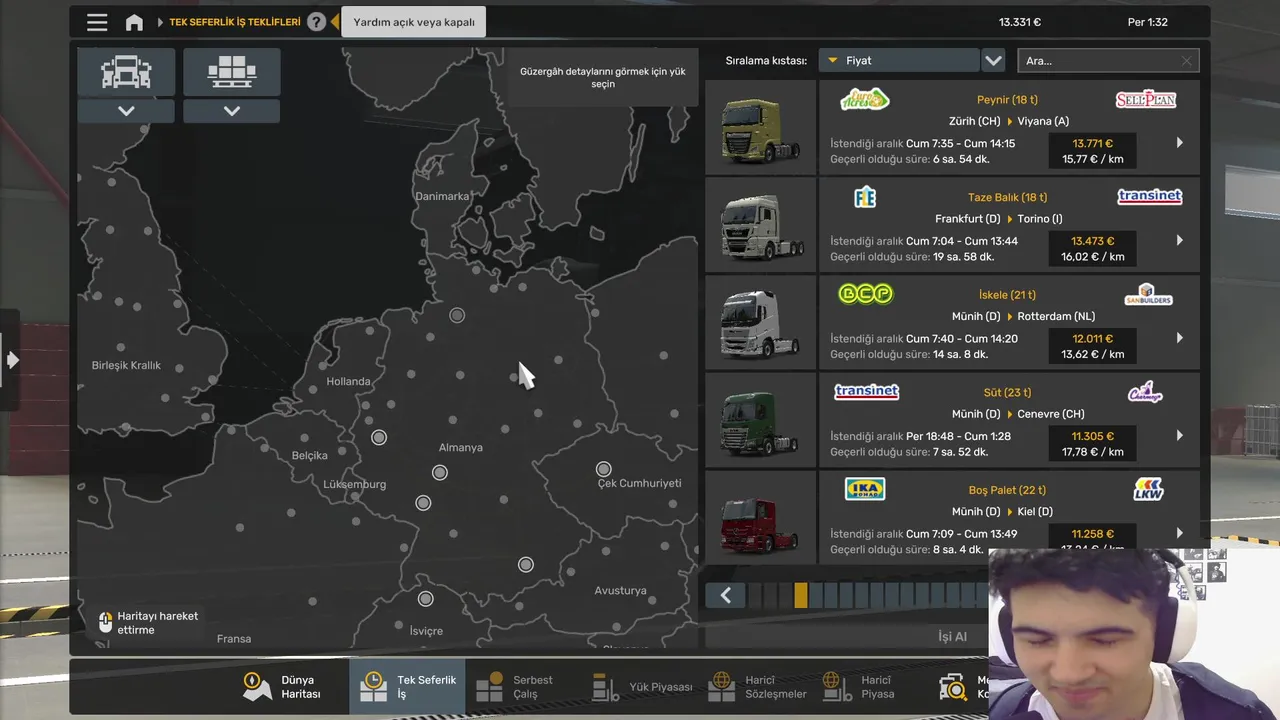Screen dimensions: 1280x720
Task: Select the İskele (21 t) job
Action: pos(1008,322)
